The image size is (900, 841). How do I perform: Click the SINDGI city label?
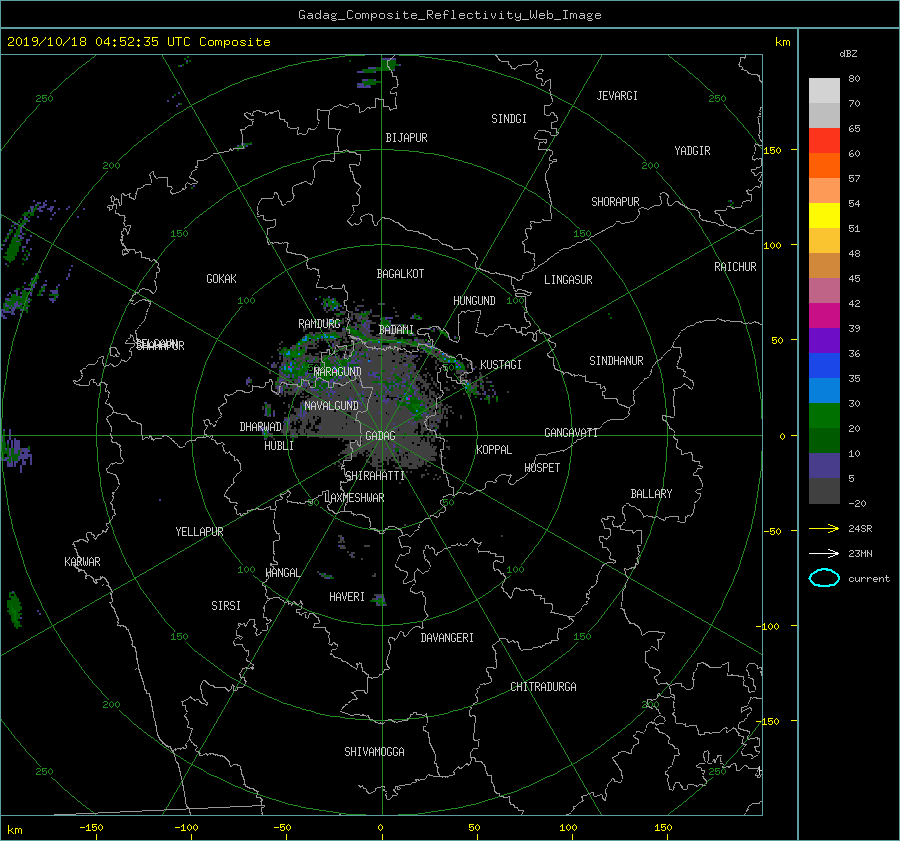pos(509,119)
